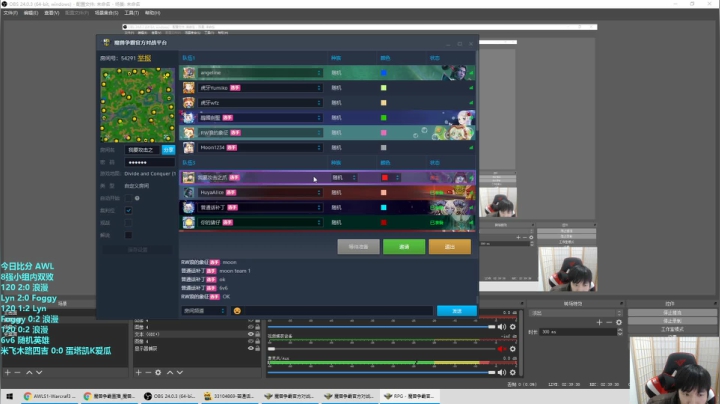Screen dimensions: 720x404
Task: Open the 查看(V) menu in OBS
Action: pos(51,13)
